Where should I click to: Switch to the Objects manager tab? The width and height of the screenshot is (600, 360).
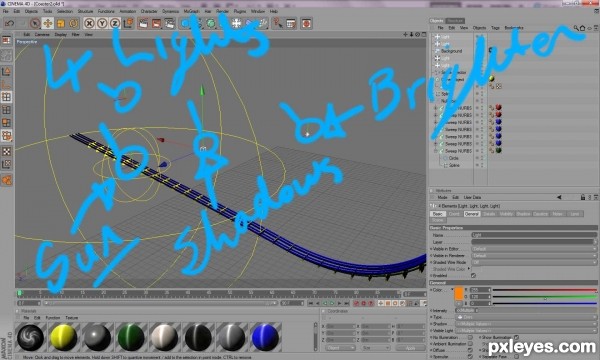(x=437, y=21)
